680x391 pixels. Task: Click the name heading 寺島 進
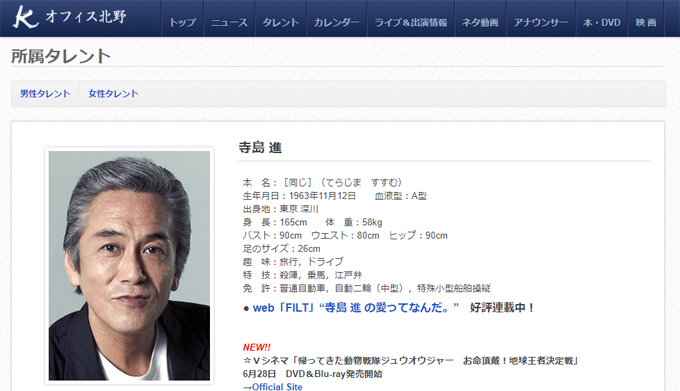pyautogui.click(x=260, y=148)
